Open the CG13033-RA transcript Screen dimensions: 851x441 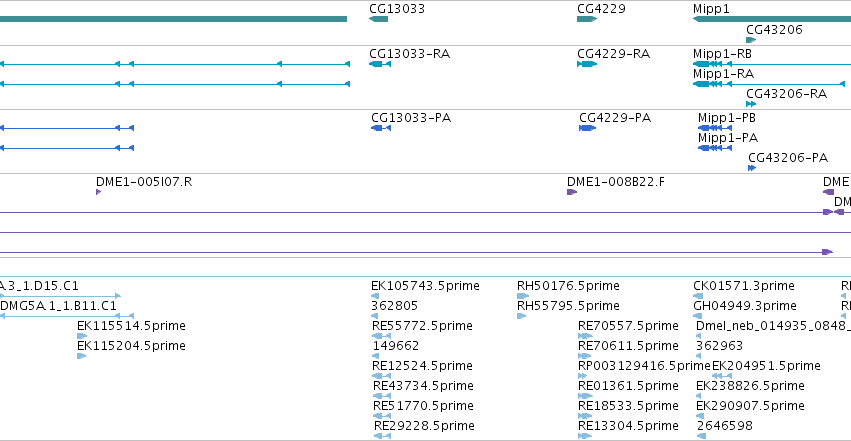tap(409, 54)
